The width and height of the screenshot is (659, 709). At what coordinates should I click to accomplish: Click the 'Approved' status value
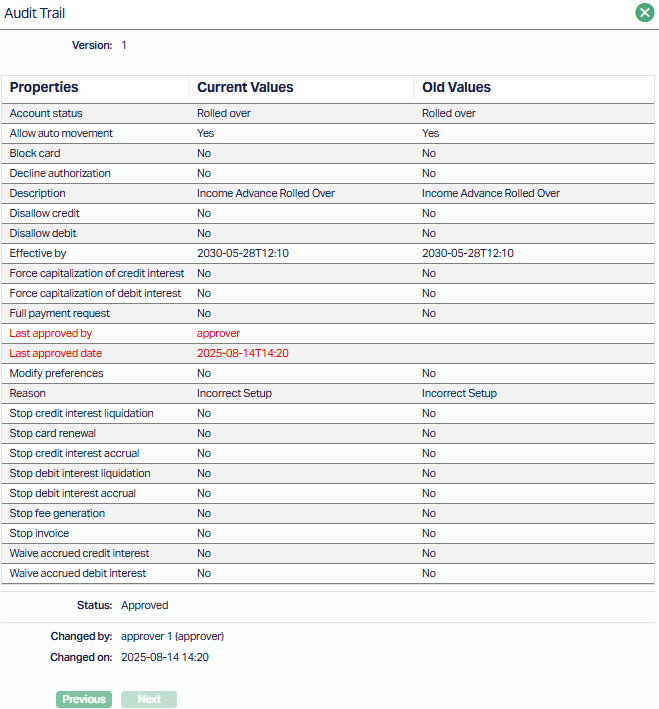click(x=144, y=605)
